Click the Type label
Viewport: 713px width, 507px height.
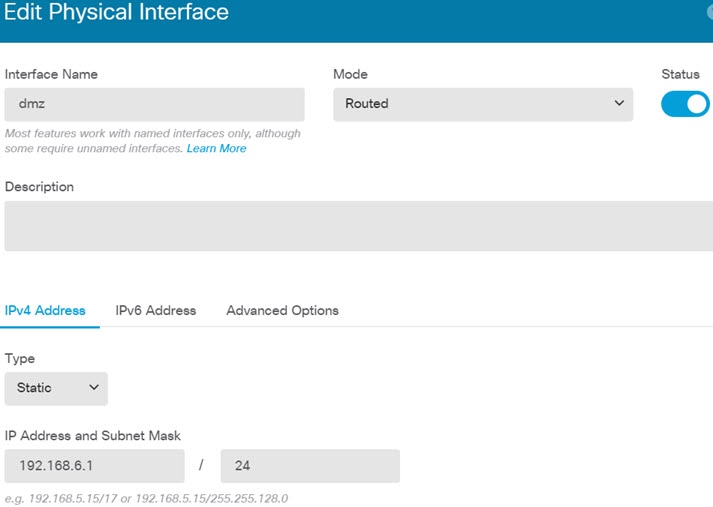pyautogui.click(x=20, y=358)
